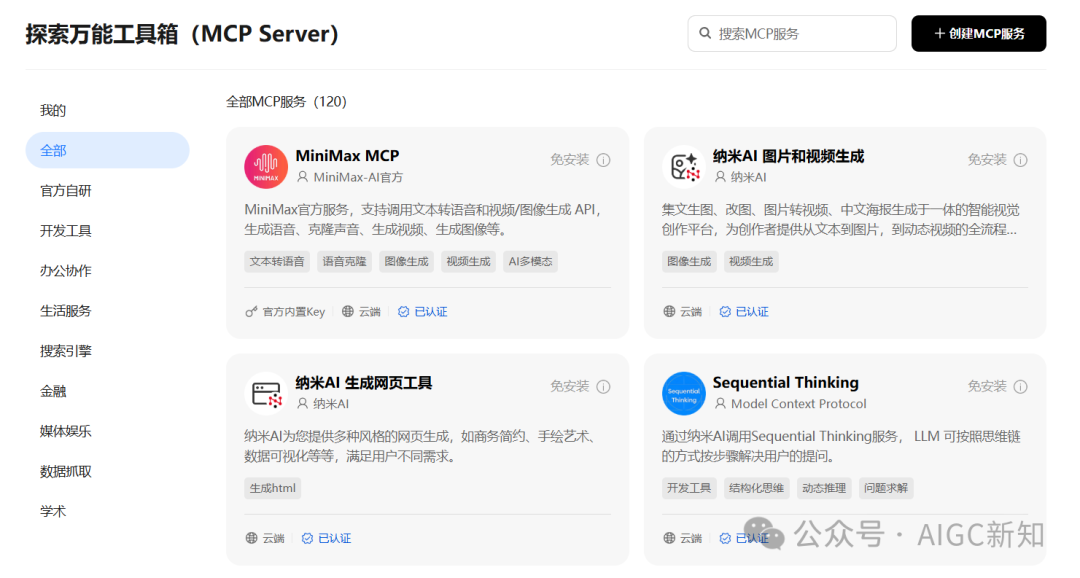Image resolution: width=1080 pixels, height=578 pixels.
Task: Switch to the 办公协作 category
Action: [107, 271]
